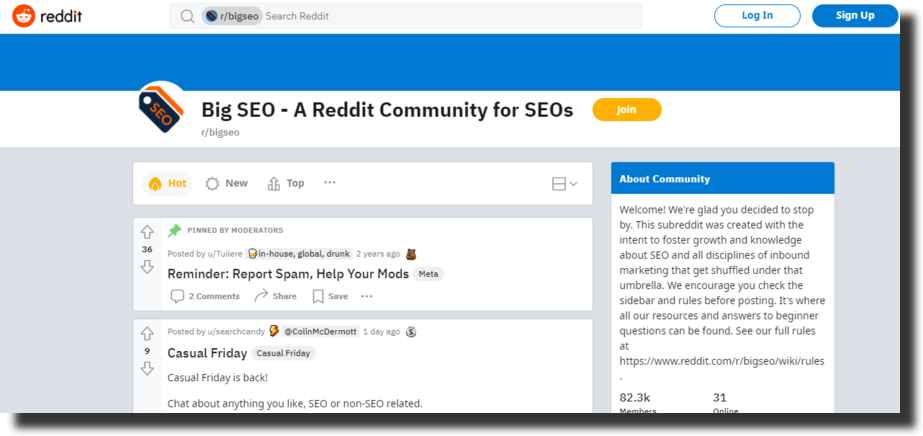Open the Big SEO community avatar

coord(161,108)
